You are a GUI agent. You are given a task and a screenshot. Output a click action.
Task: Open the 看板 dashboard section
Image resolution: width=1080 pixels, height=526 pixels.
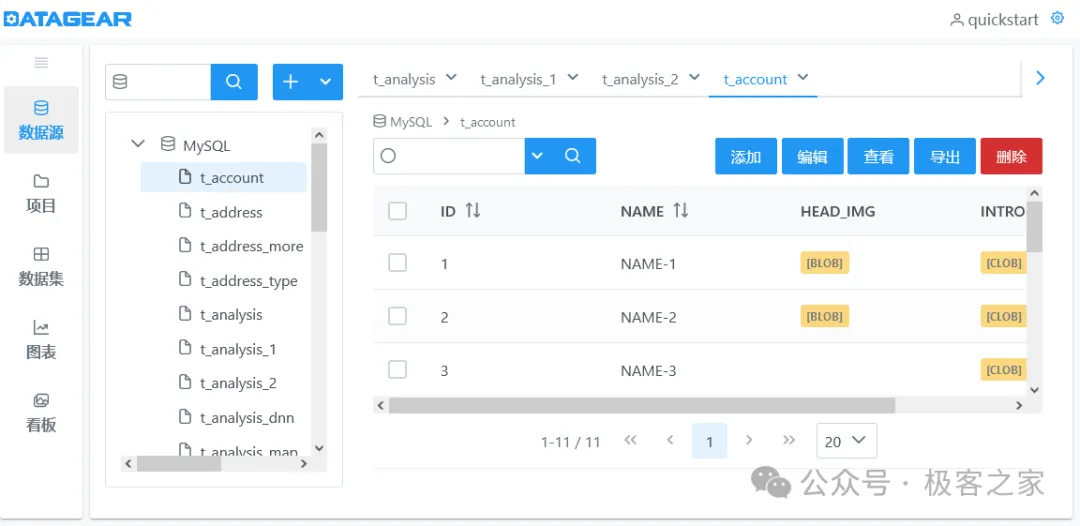41,413
